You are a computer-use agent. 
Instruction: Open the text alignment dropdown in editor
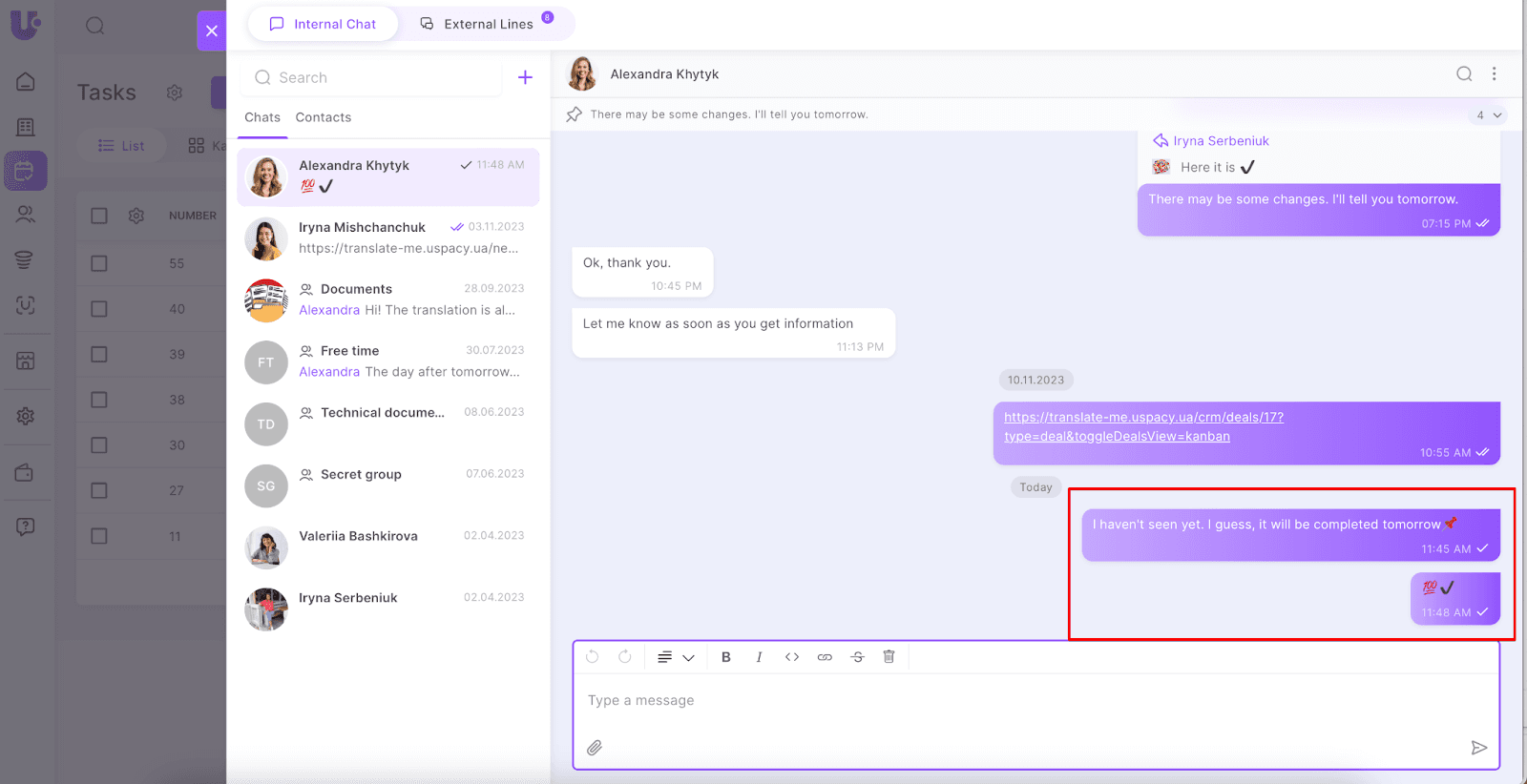point(675,657)
